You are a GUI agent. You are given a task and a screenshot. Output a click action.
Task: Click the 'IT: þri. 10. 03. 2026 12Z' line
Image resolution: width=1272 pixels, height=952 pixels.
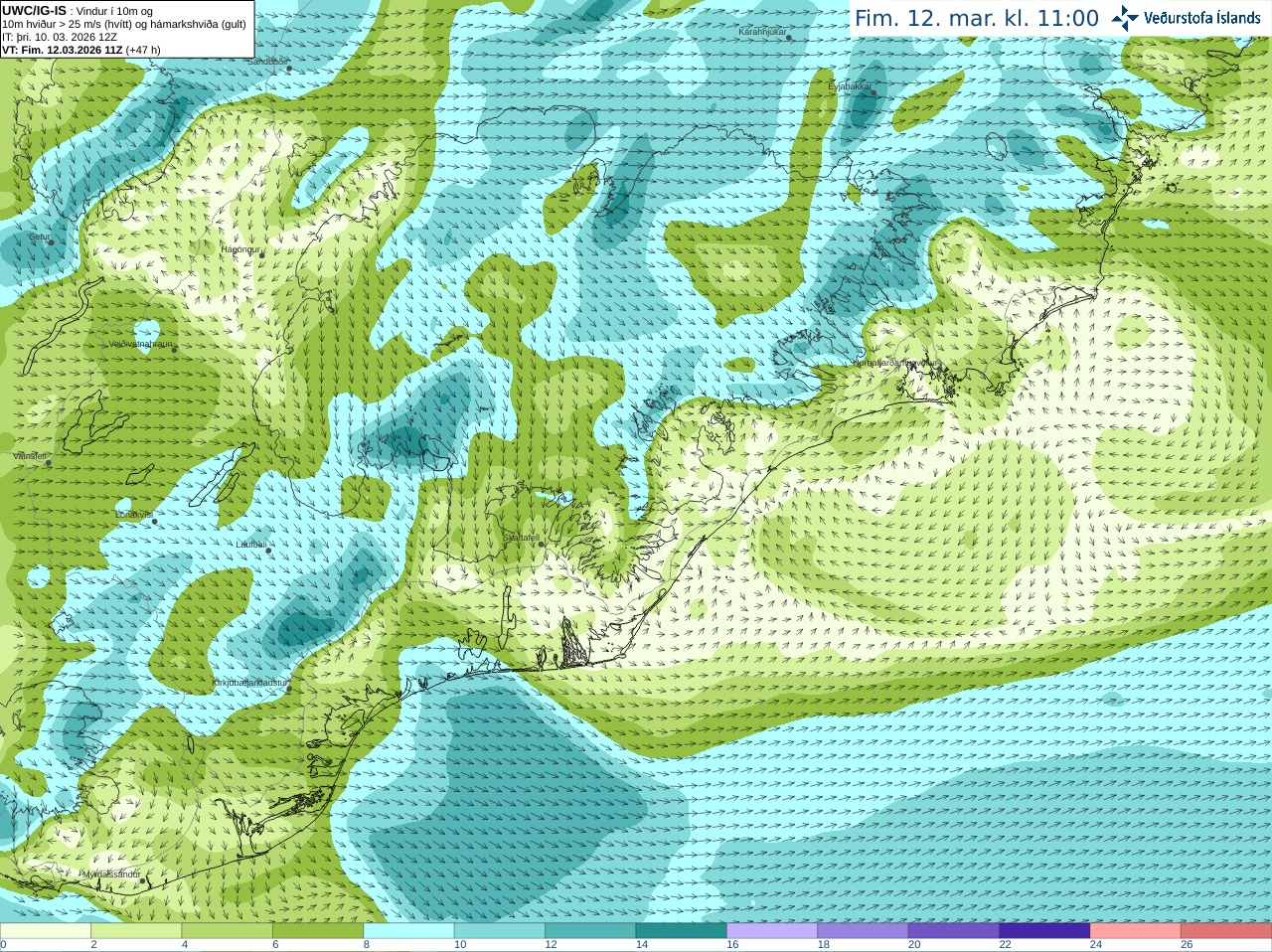coord(60,37)
